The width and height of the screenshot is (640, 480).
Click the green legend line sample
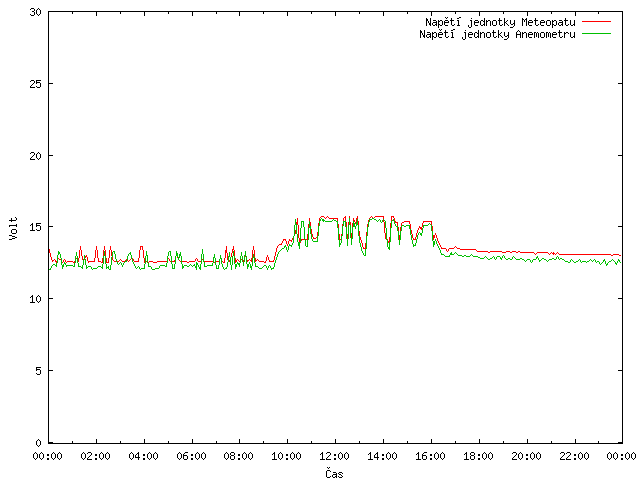click(596, 33)
